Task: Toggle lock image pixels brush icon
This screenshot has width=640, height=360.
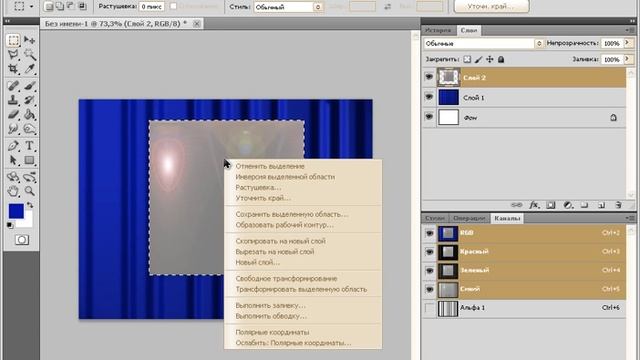Action: tap(479, 60)
